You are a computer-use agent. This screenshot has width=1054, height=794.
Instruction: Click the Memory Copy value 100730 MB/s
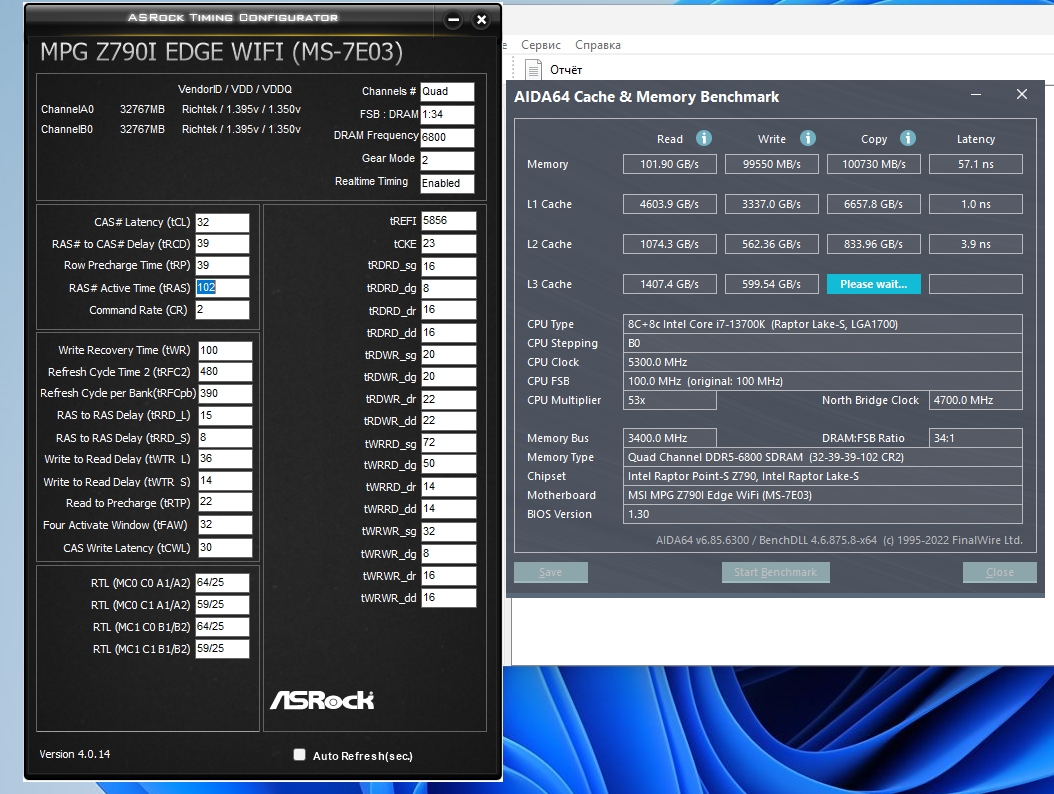pos(873,164)
